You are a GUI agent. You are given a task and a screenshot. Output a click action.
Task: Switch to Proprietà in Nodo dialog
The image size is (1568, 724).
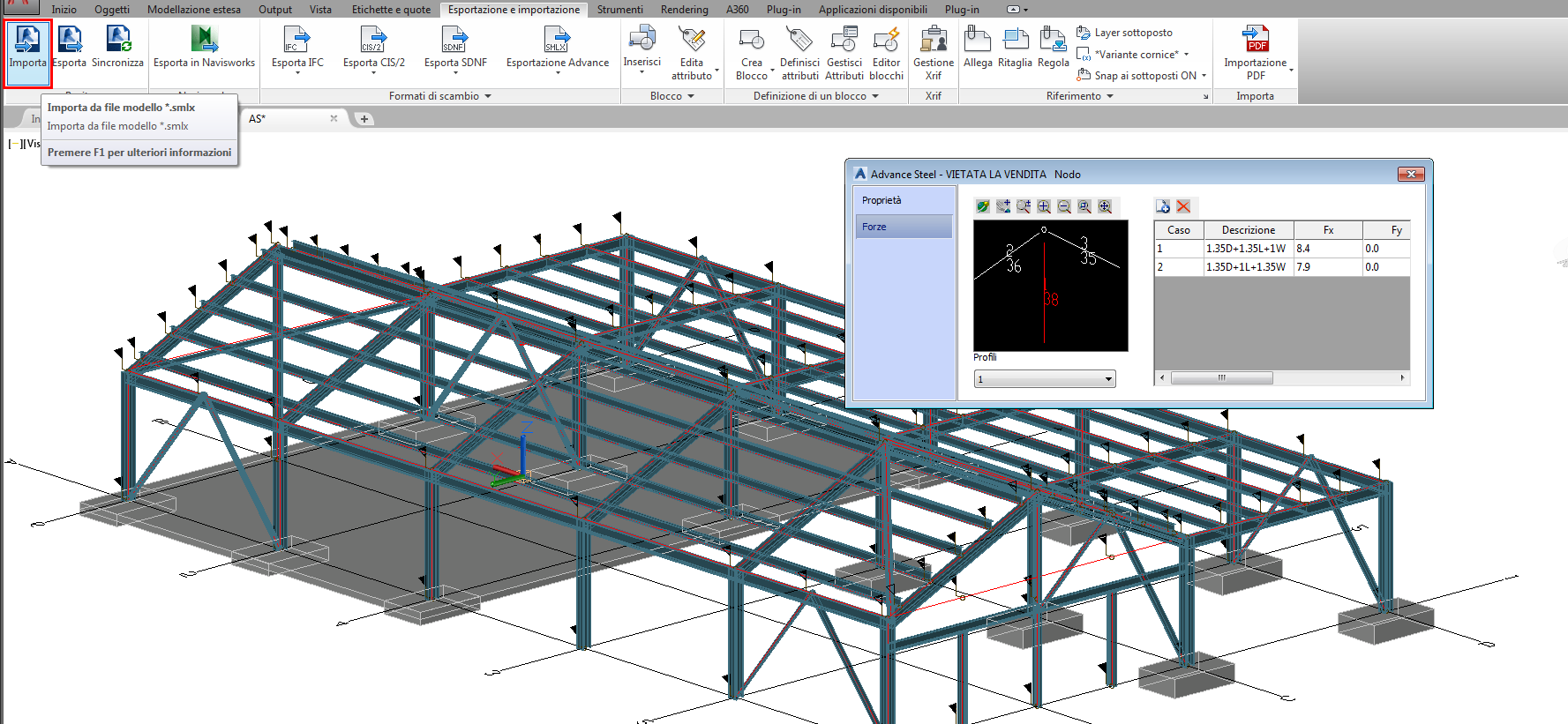click(x=903, y=200)
